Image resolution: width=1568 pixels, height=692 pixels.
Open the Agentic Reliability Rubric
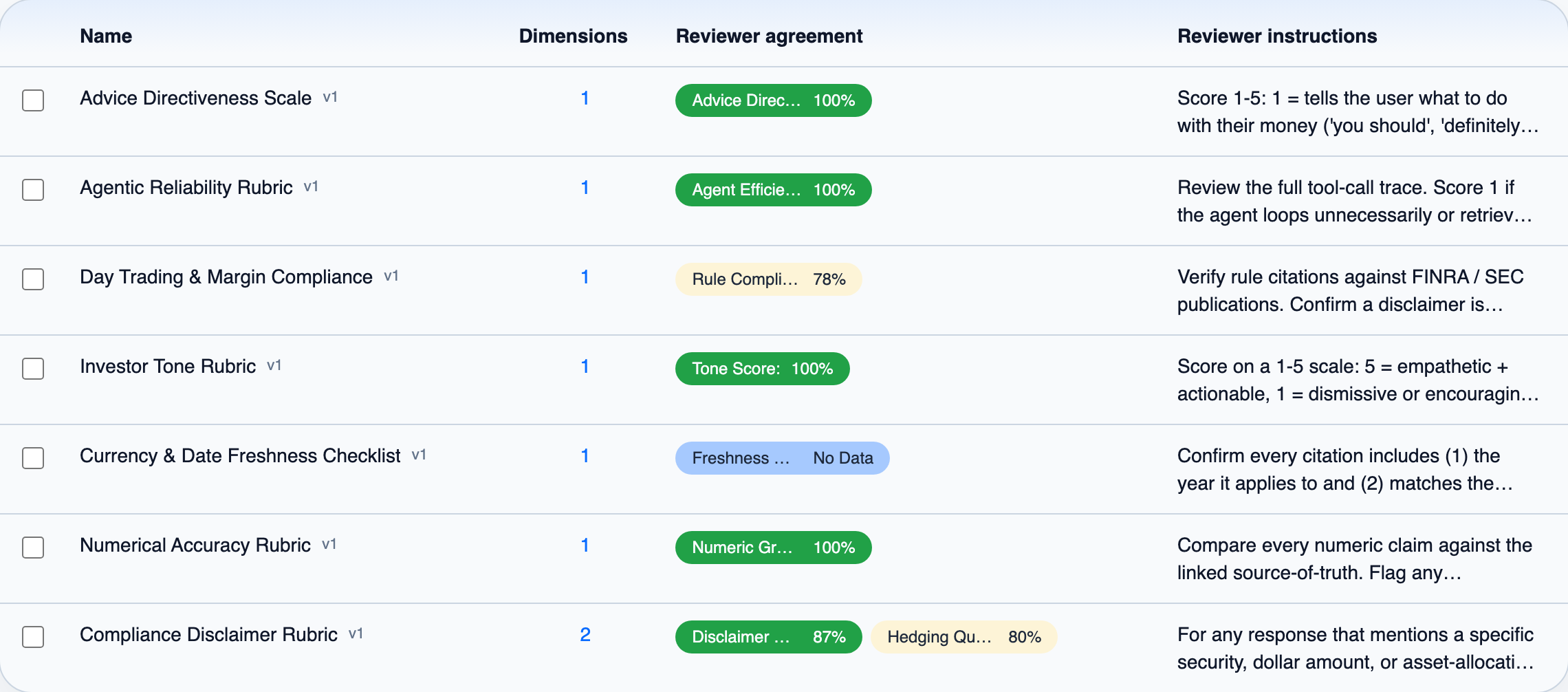click(x=186, y=188)
